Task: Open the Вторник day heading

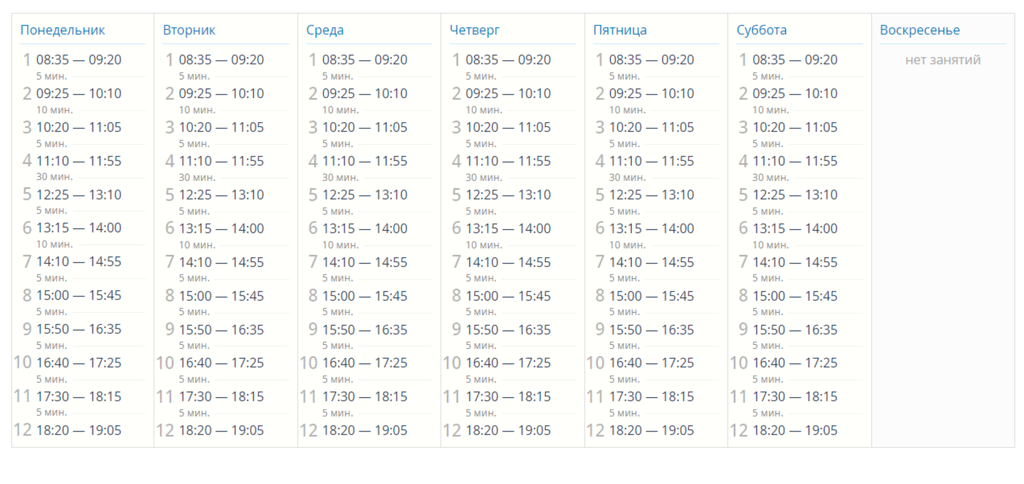Action: tap(189, 30)
